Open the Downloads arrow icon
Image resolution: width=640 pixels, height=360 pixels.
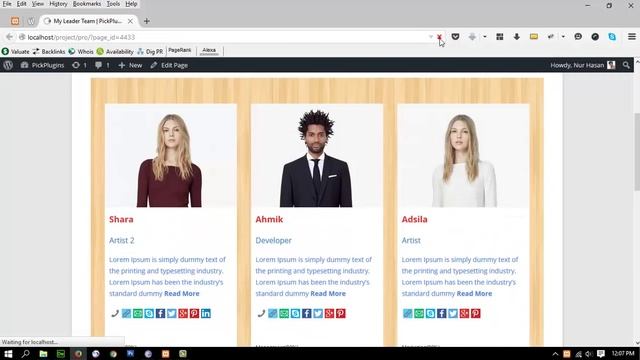pos(517,37)
